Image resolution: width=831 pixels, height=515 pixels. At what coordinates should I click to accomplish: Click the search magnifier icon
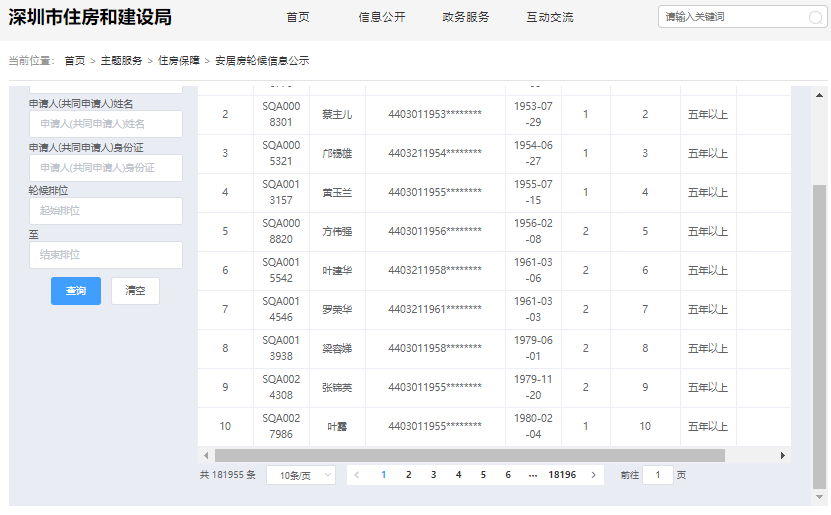pos(815,18)
